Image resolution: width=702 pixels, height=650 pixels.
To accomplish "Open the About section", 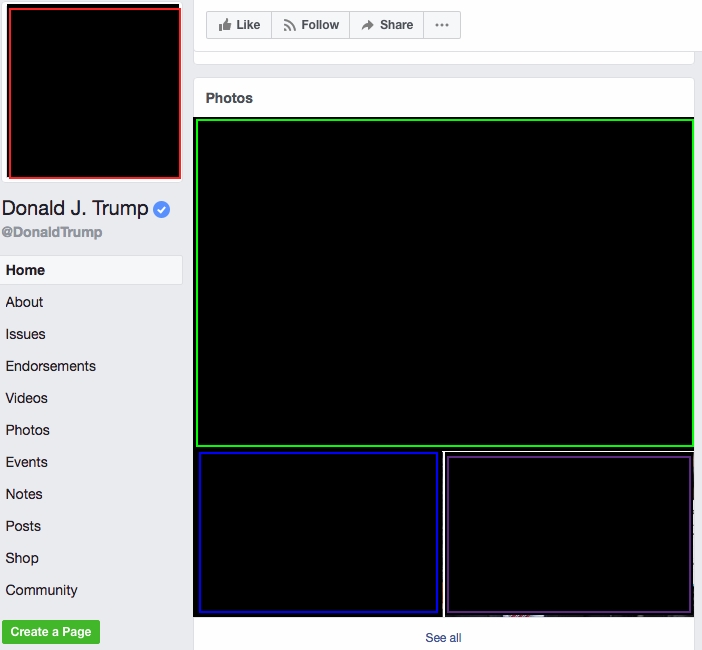I will pos(24,302).
